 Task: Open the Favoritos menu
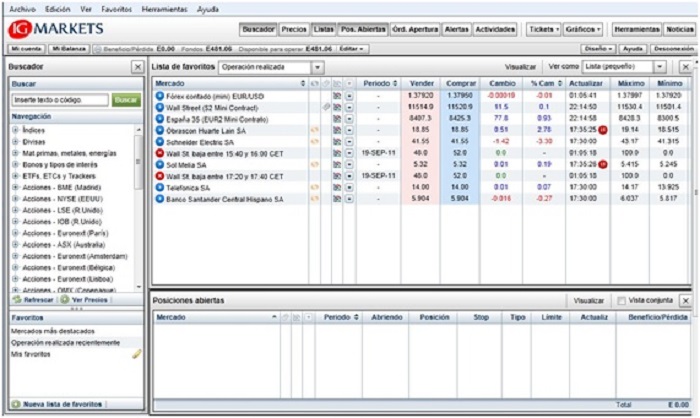(116, 9)
